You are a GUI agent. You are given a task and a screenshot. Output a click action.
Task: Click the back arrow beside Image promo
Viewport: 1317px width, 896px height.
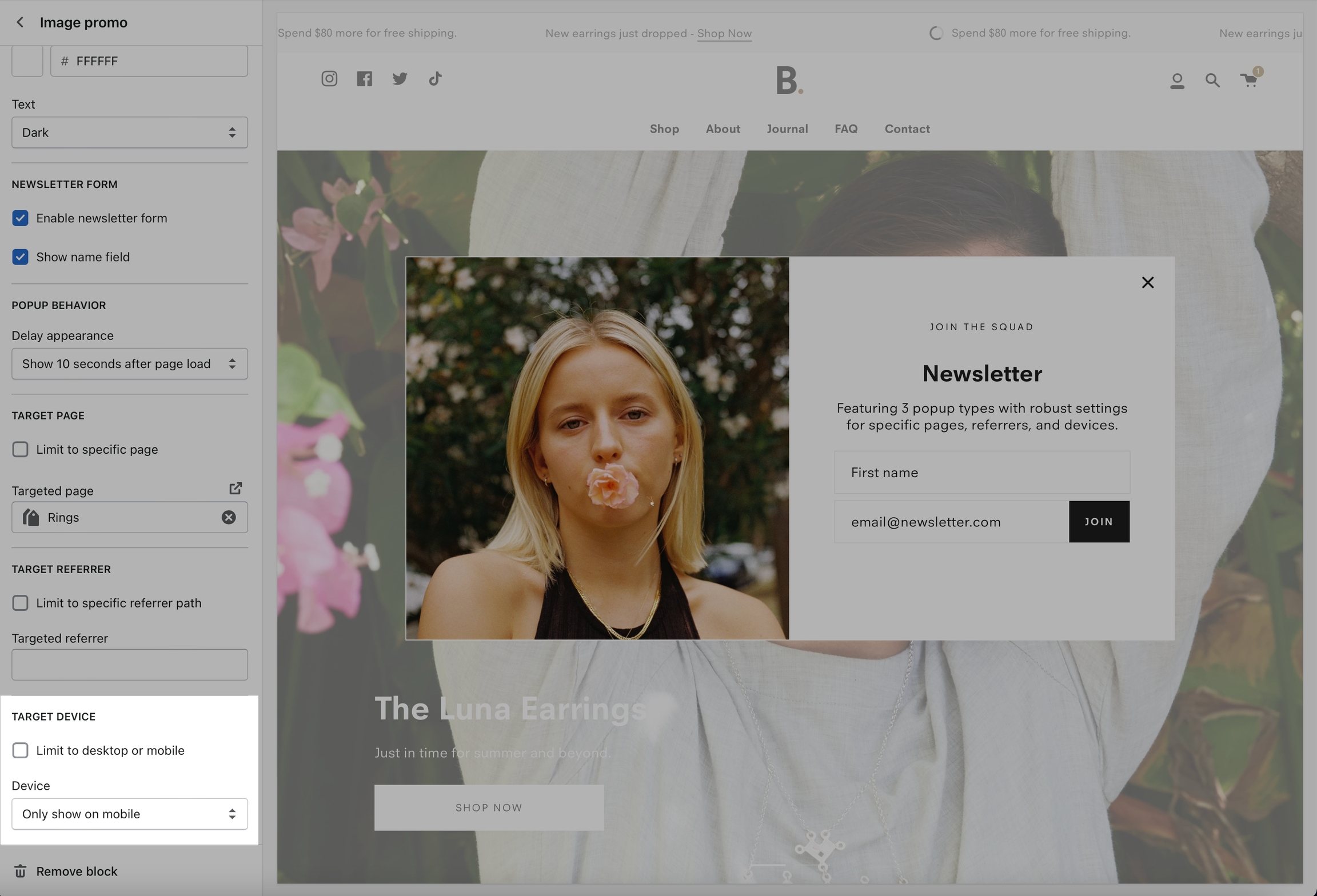coord(20,22)
